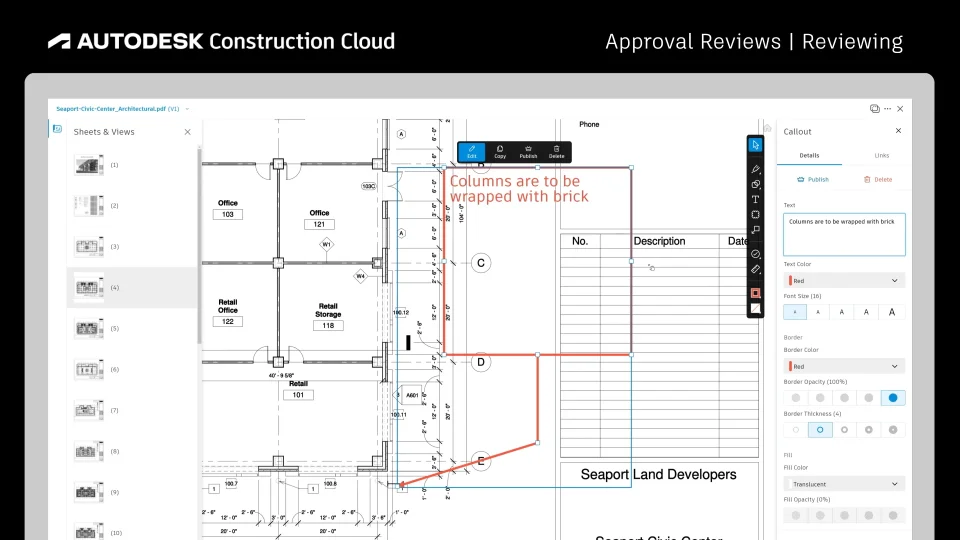Select the callout tool icon
Image resolution: width=960 pixels, height=540 pixels.
point(756,230)
